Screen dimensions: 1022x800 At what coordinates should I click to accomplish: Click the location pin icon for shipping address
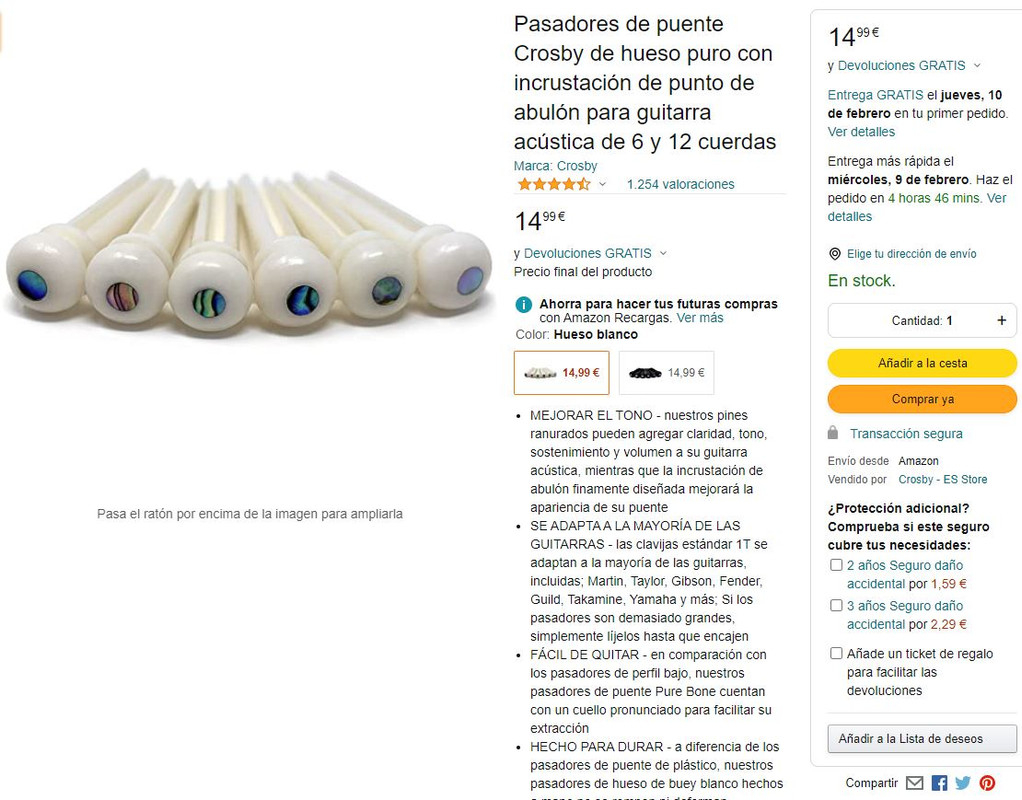click(834, 254)
